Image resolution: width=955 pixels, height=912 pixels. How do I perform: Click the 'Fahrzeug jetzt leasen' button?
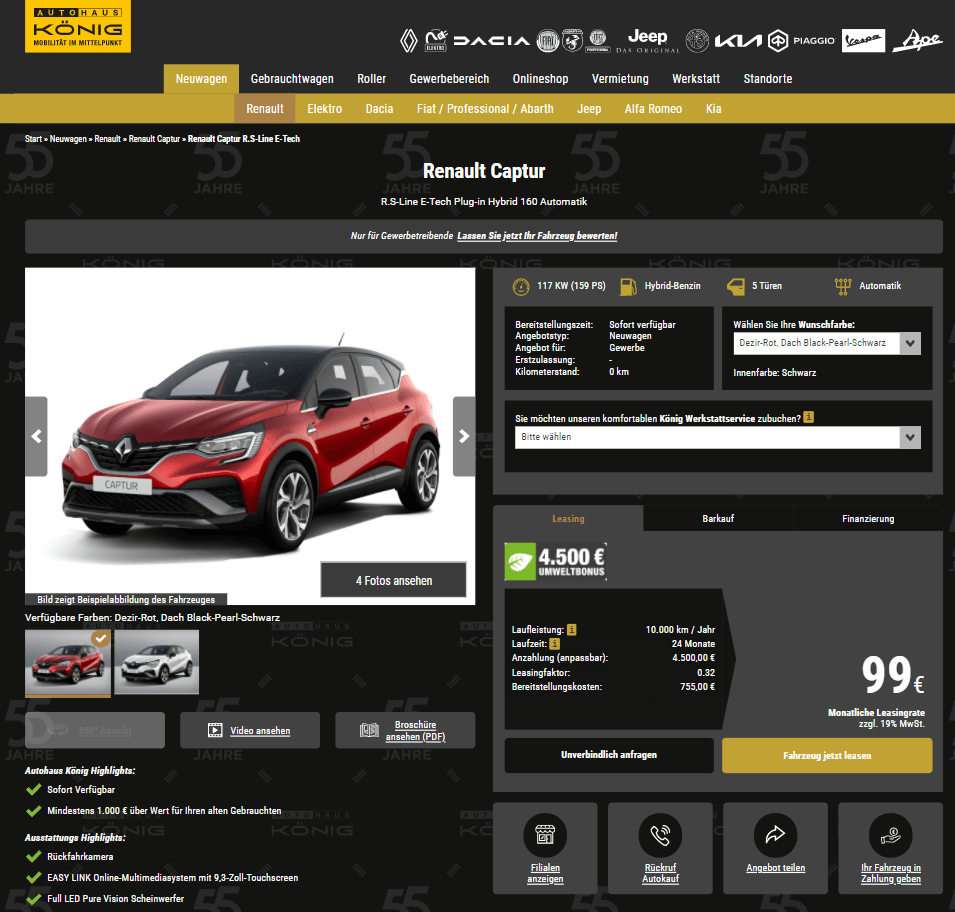pyautogui.click(x=827, y=755)
